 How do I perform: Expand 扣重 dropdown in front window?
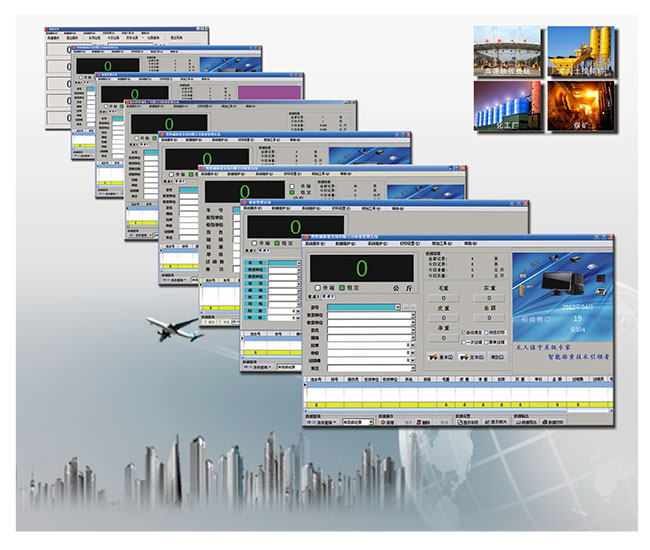(x=413, y=345)
